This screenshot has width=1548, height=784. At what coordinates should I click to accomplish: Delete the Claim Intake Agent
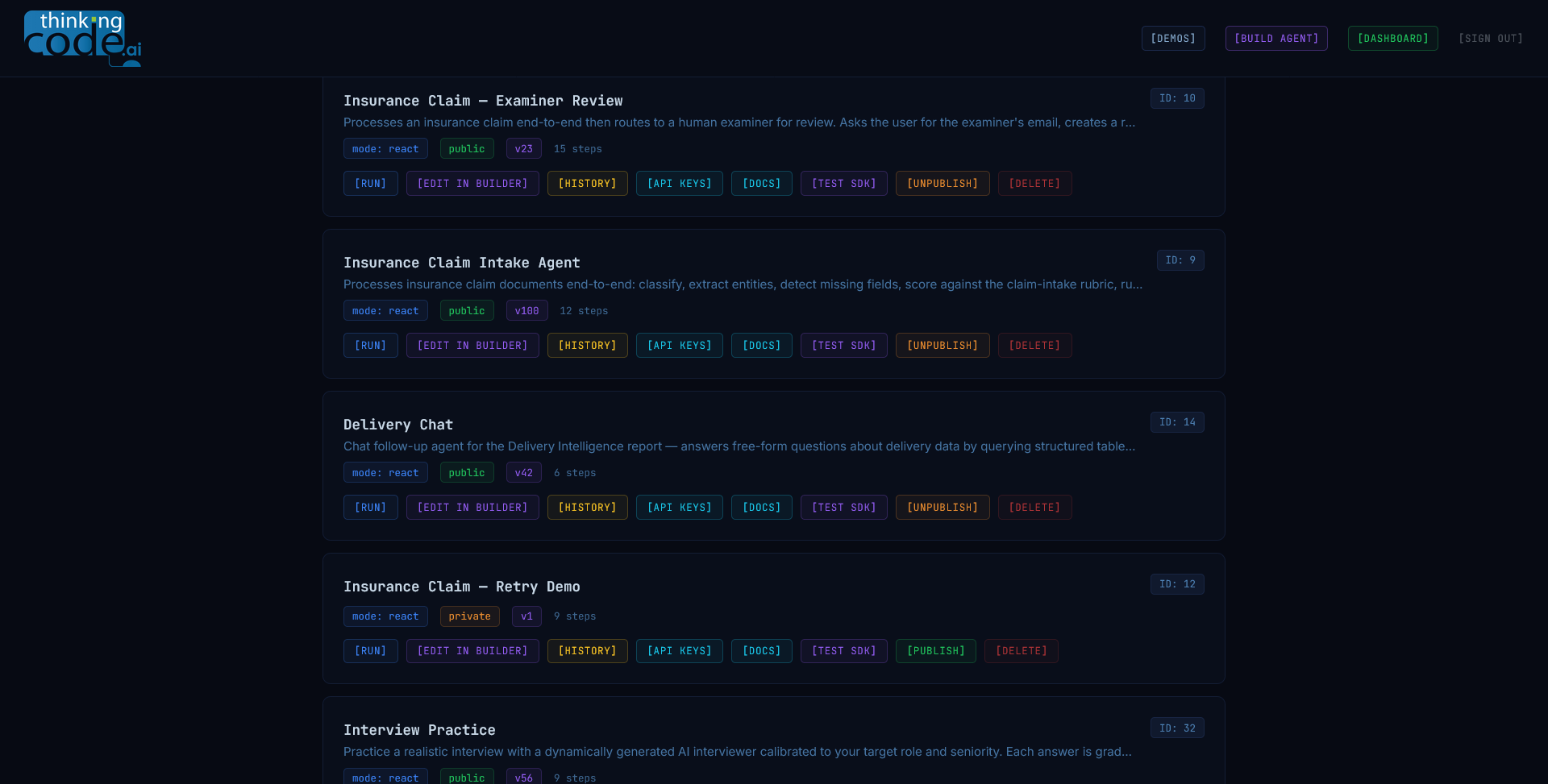[x=1035, y=346]
